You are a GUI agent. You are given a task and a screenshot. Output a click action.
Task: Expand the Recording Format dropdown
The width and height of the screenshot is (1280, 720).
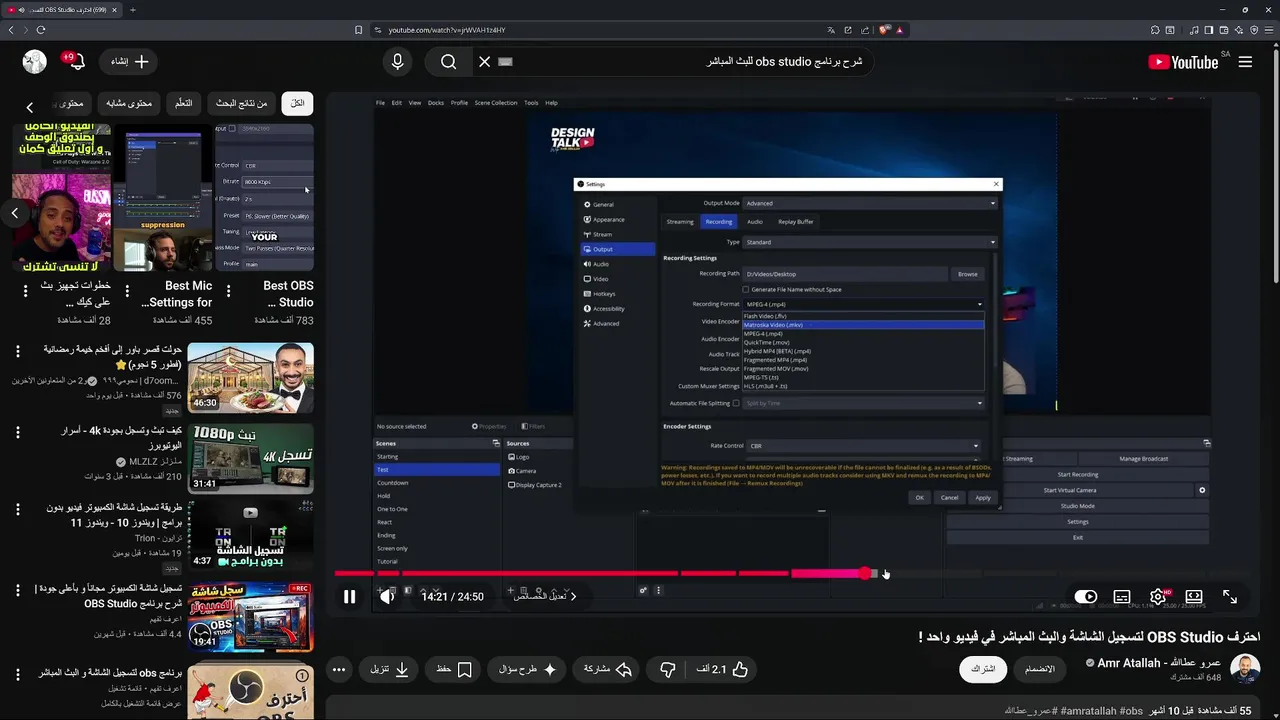click(864, 304)
